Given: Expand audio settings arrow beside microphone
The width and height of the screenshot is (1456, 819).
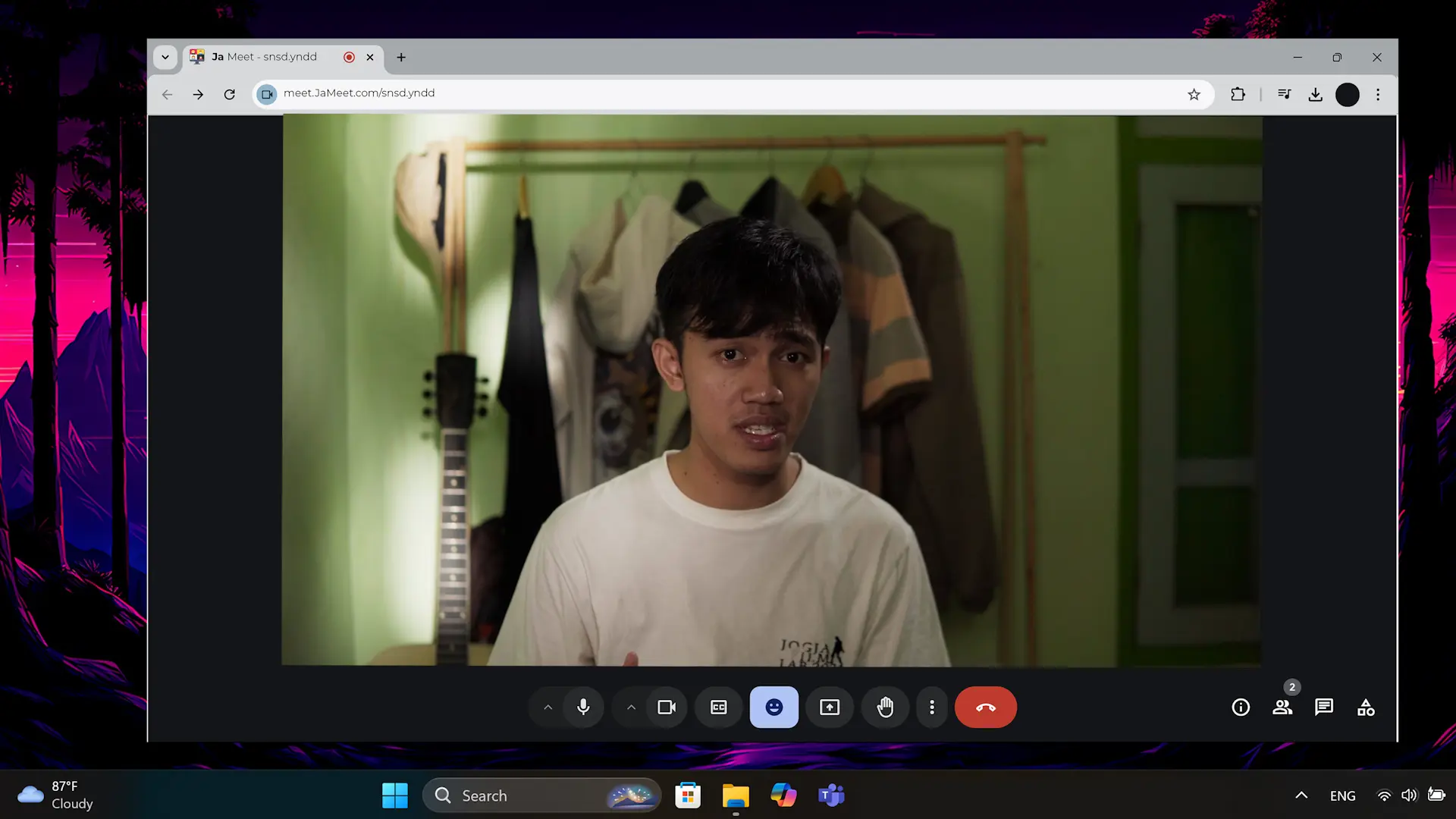Looking at the screenshot, I should pyautogui.click(x=548, y=707).
